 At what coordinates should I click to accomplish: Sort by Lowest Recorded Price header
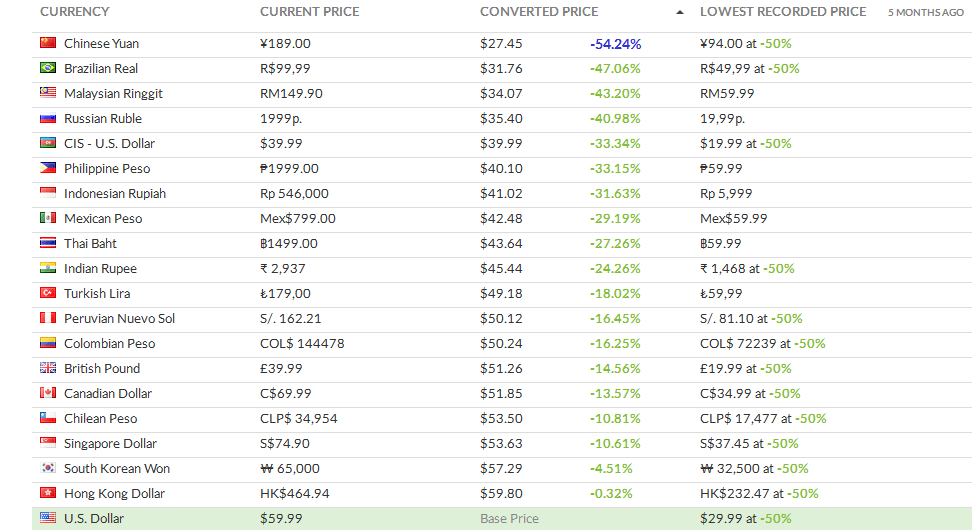[783, 12]
